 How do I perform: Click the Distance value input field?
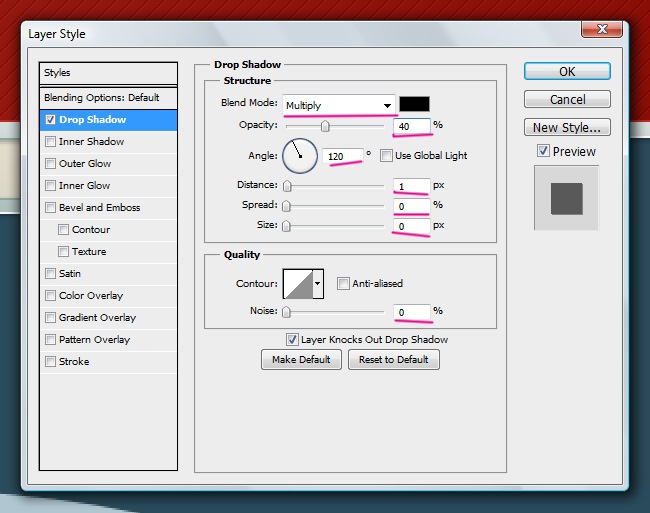coord(411,185)
